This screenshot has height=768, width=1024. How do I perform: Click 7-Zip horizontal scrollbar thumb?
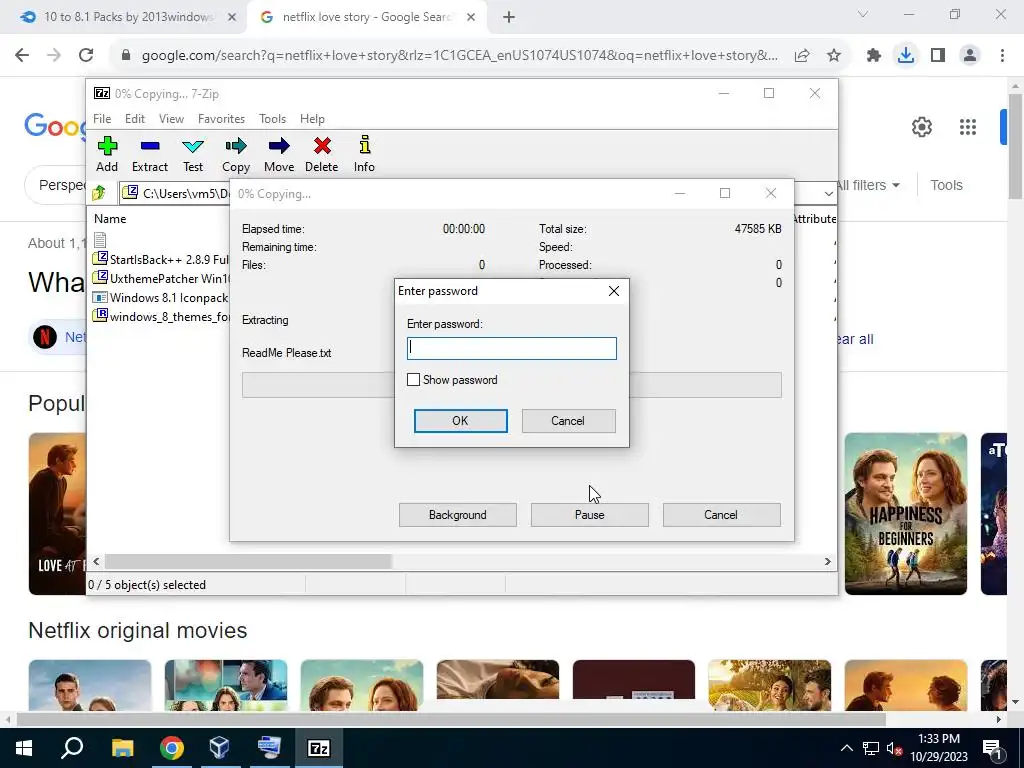click(248, 562)
